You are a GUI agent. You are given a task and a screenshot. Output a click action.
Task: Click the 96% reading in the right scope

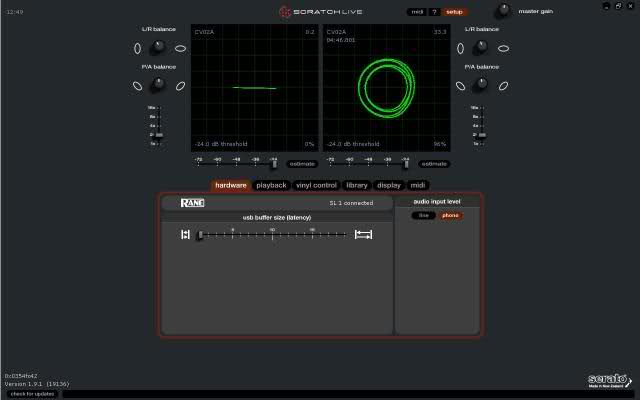440,144
